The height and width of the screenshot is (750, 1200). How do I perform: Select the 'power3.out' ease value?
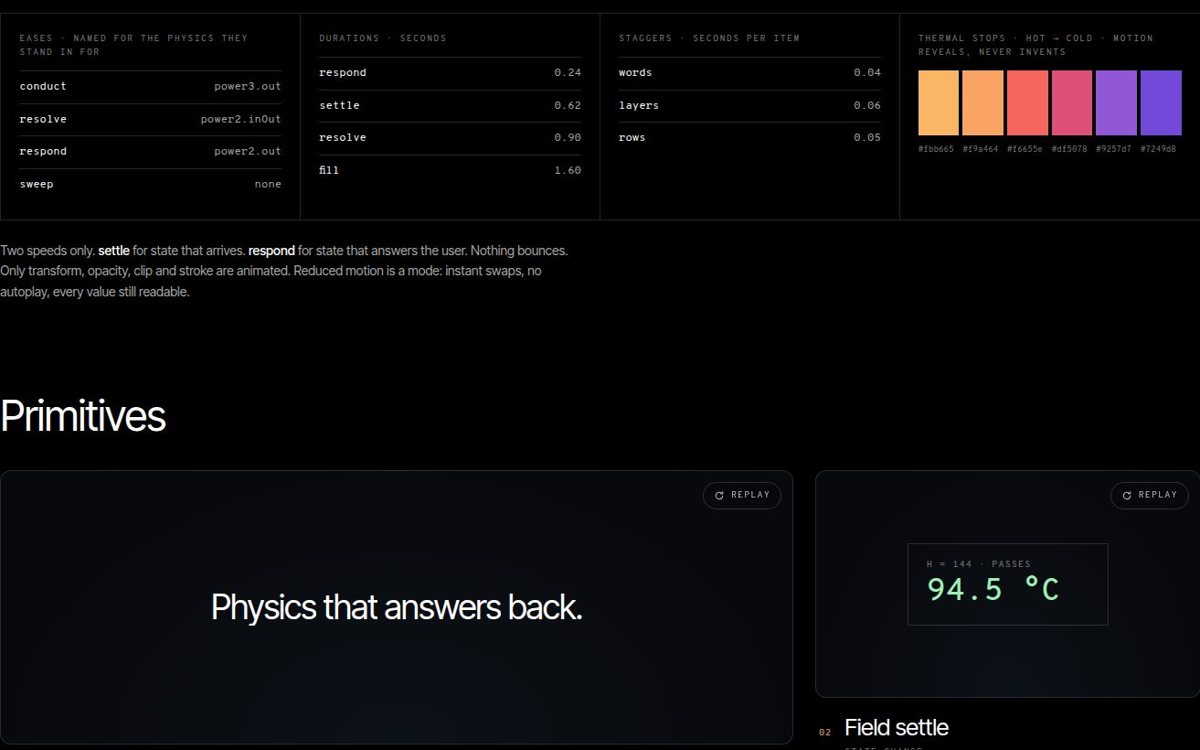[248, 86]
